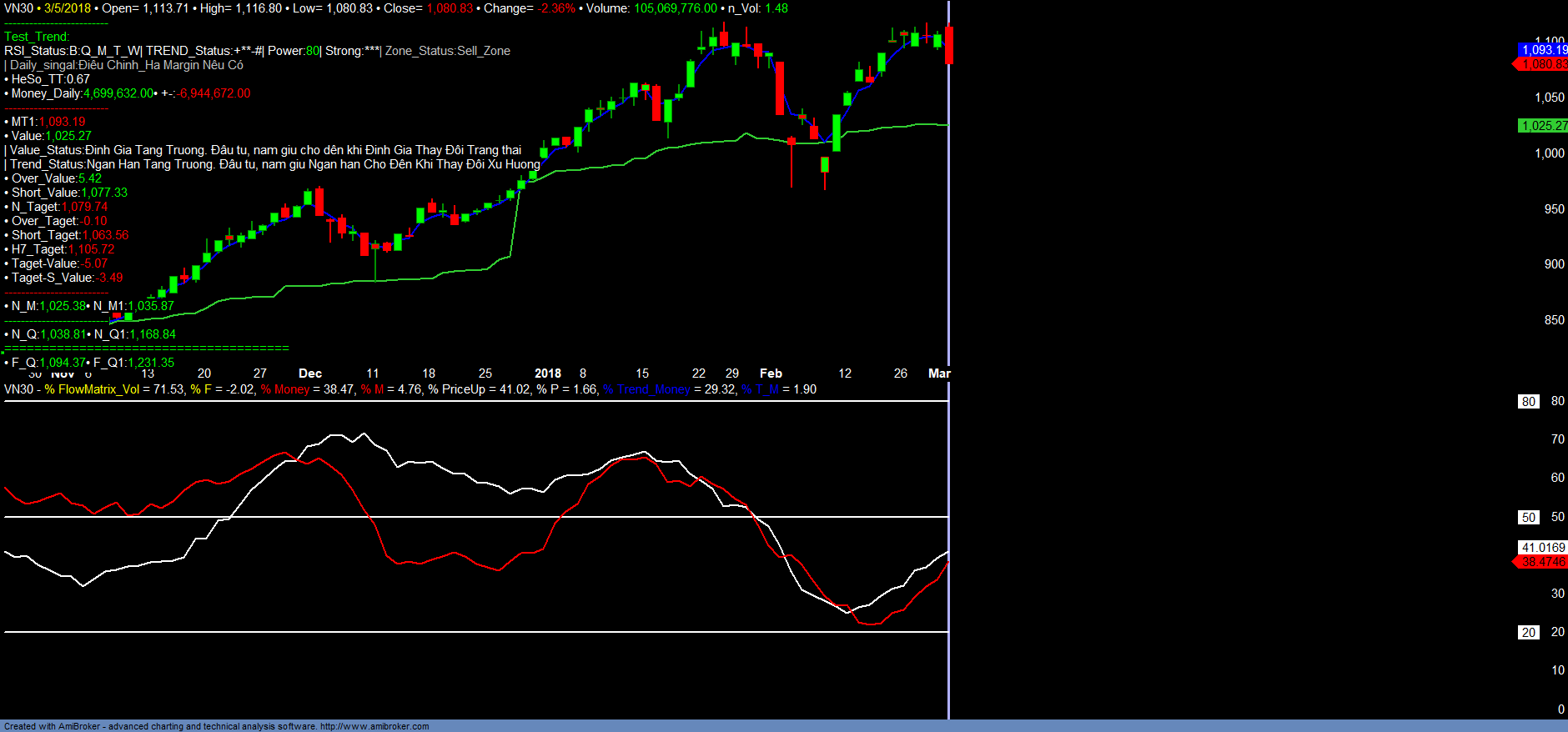1568x732 pixels.
Task: Click the 900 label on price axis
Action: (x=1554, y=264)
